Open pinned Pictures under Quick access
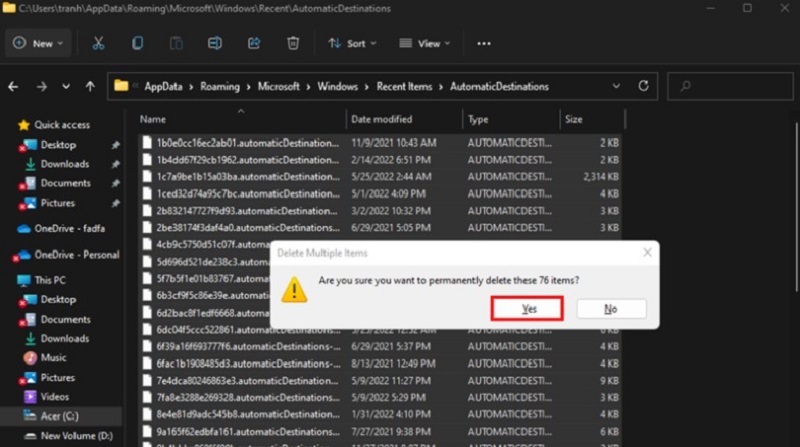Image resolution: width=800 pixels, height=447 pixels. pos(58,203)
